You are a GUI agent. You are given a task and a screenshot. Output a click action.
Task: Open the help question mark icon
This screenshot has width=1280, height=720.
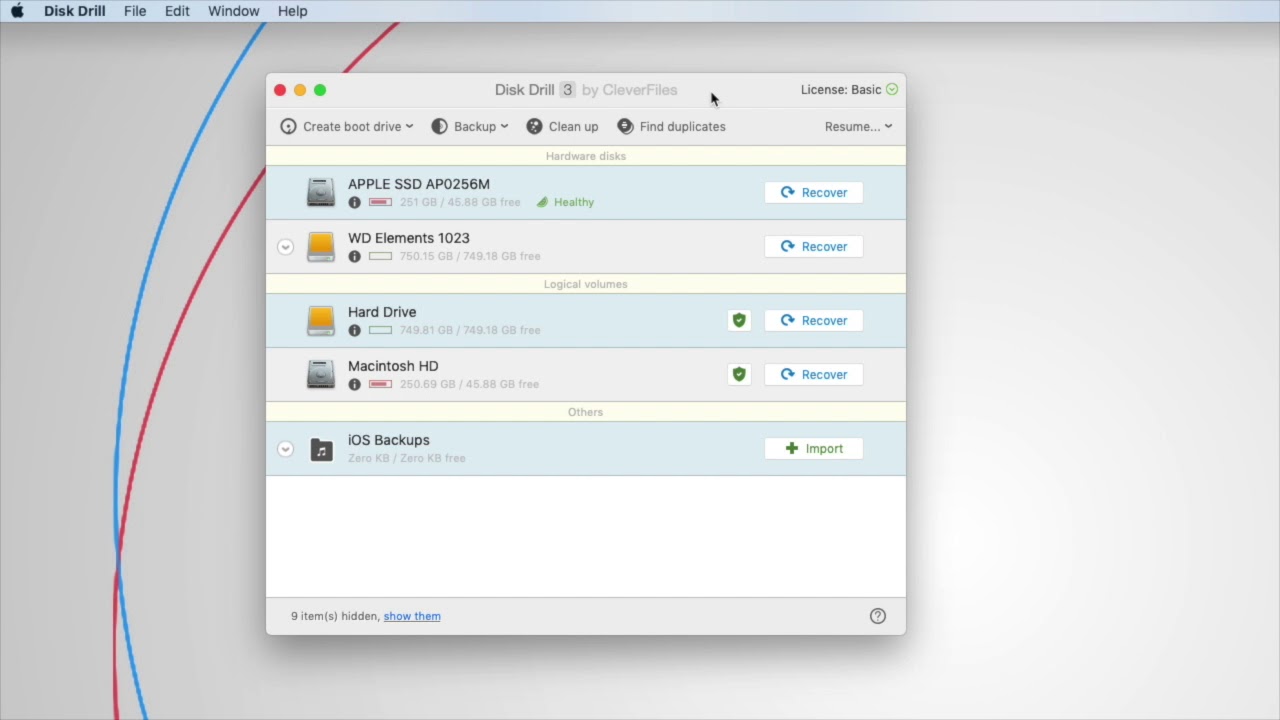point(878,616)
